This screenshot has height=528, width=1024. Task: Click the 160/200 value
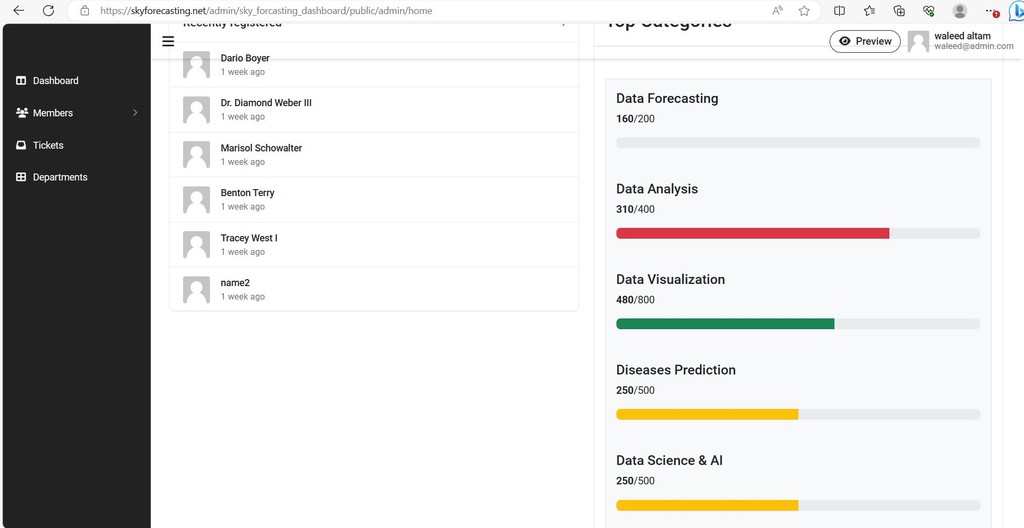[635, 119]
